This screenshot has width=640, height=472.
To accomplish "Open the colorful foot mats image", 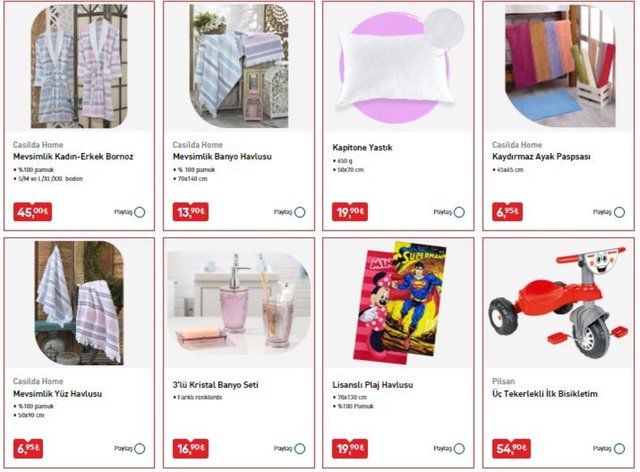I will pos(560,66).
